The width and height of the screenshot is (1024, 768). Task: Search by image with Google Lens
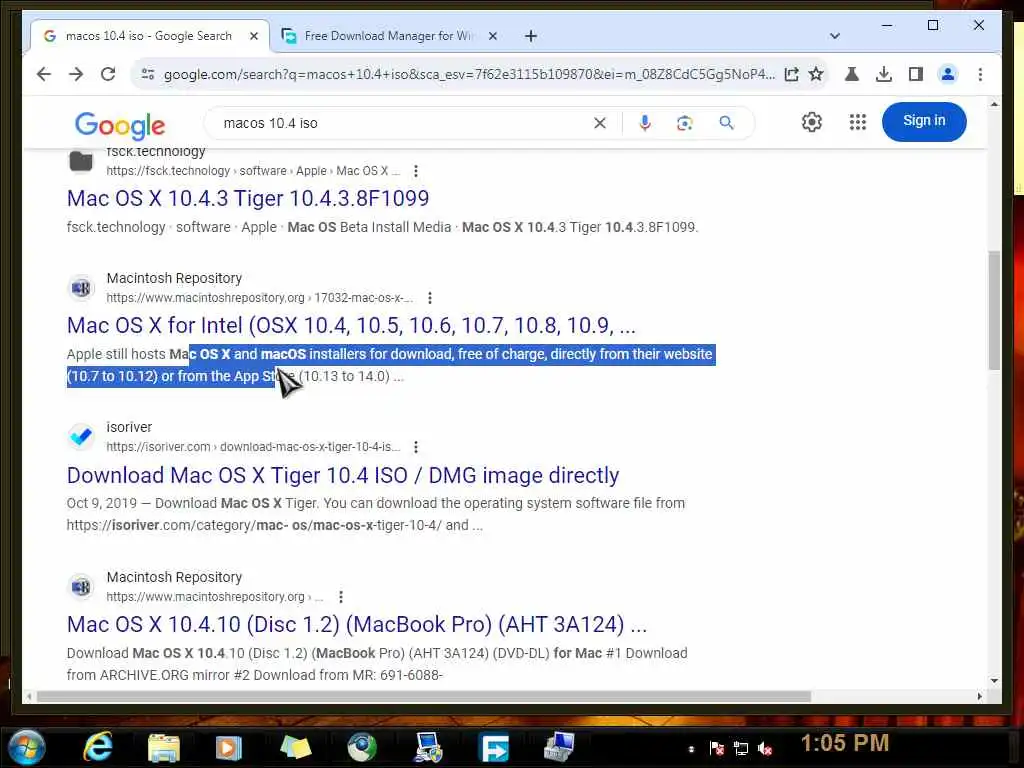[684, 123]
